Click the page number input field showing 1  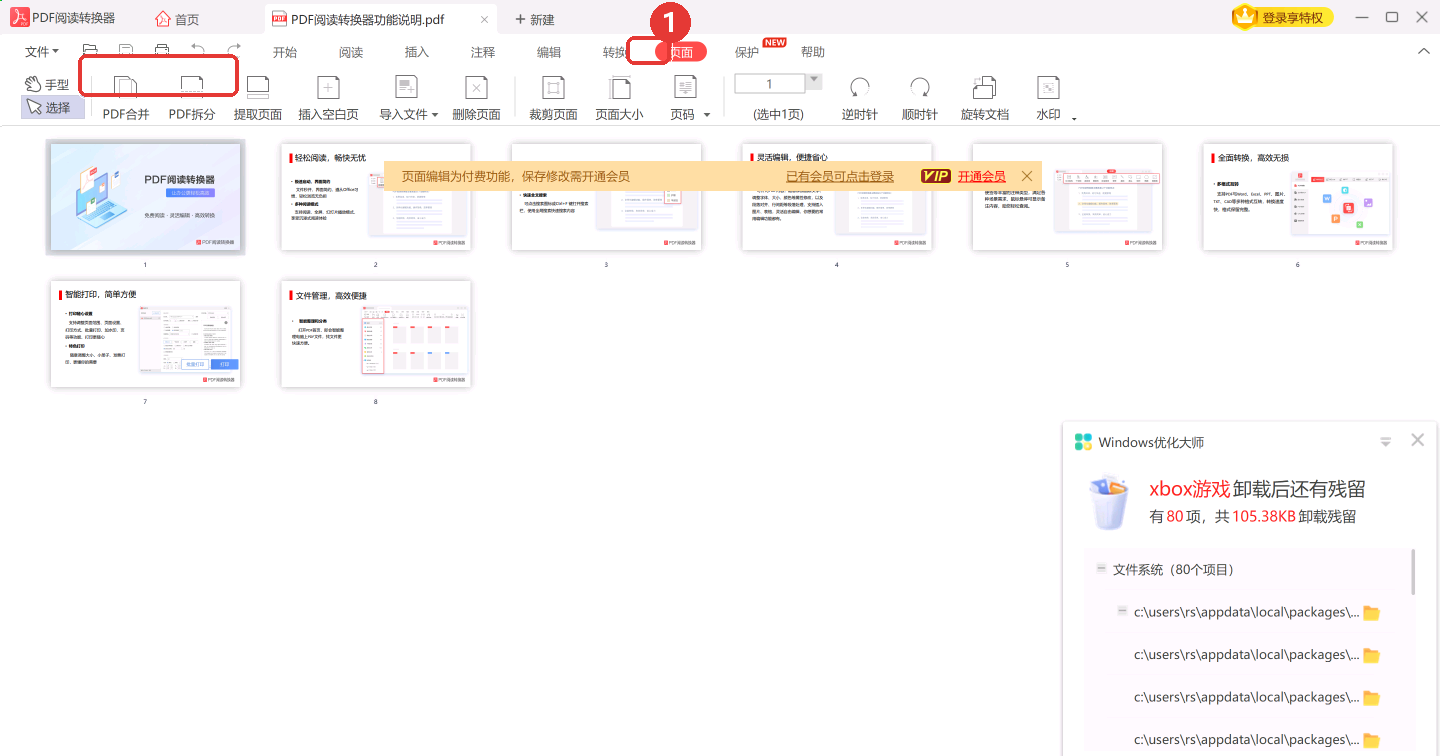pyautogui.click(x=769, y=84)
